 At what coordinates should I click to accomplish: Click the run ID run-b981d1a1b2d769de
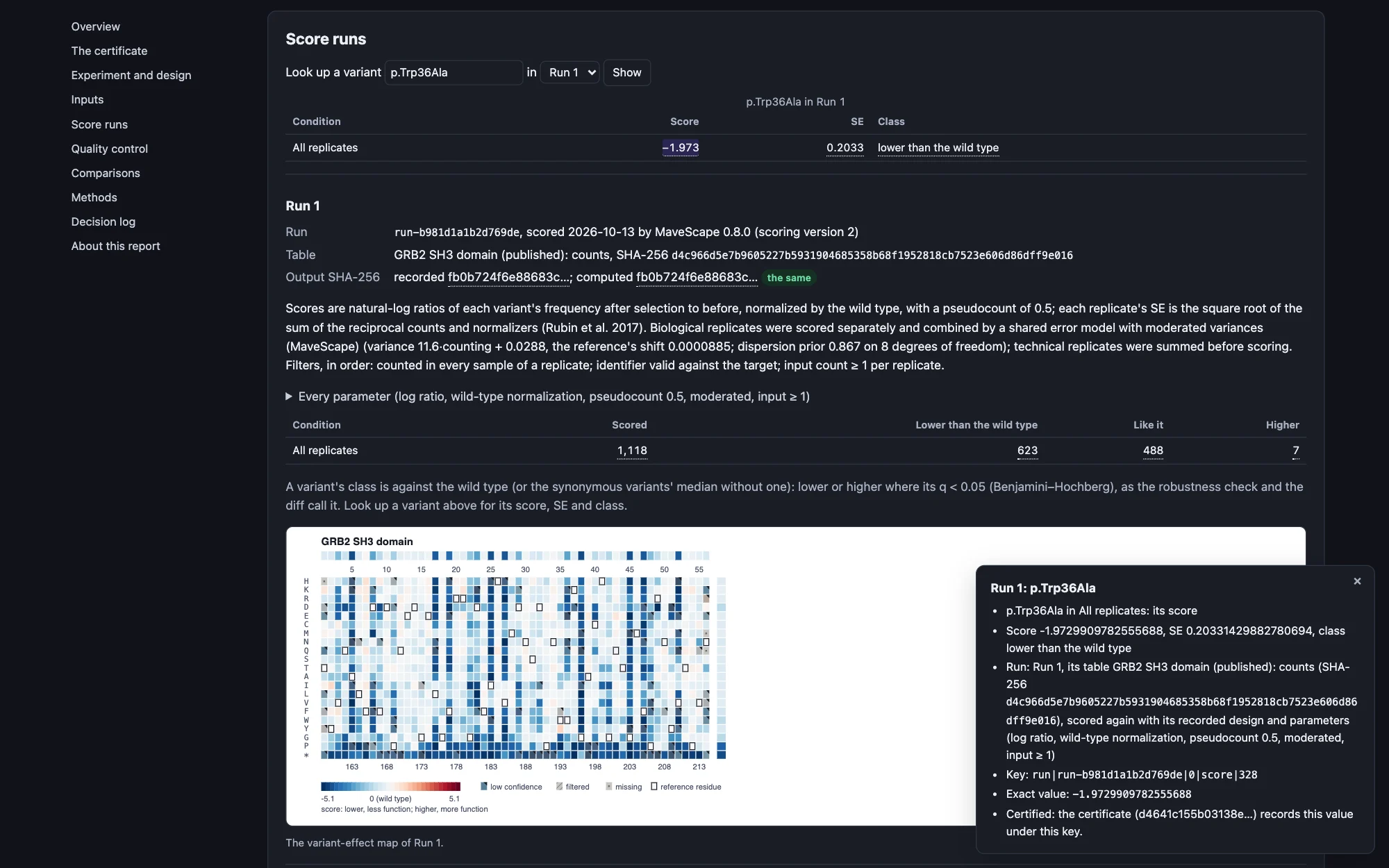(x=457, y=232)
